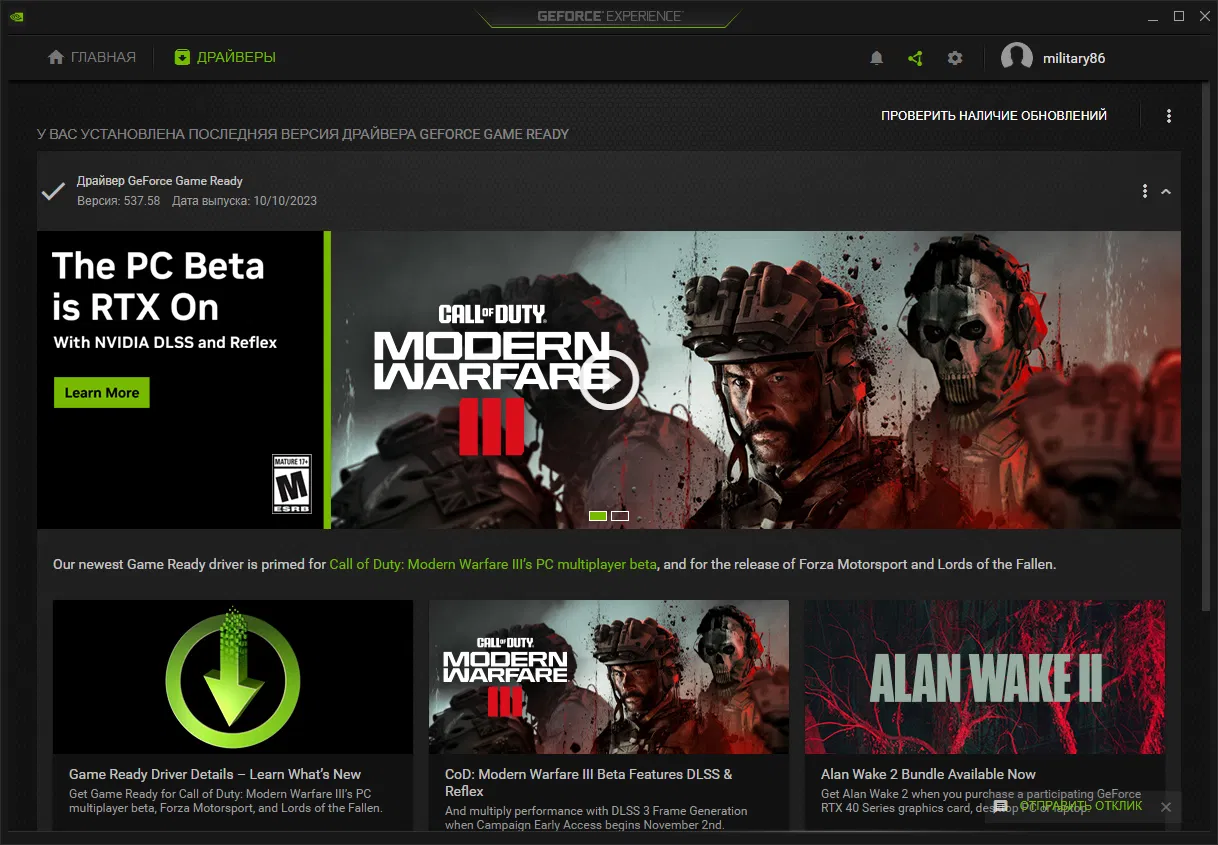Open the green download arrow thumbnail
The height and width of the screenshot is (845, 1218).
(233, 677)
